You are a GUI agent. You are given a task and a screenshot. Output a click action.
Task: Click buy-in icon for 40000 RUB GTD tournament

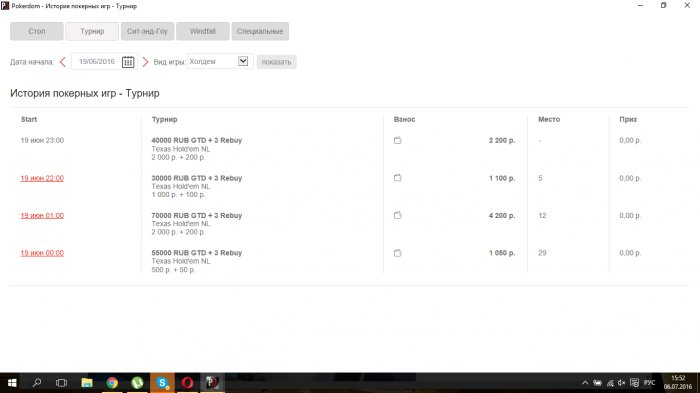point(397,140)
